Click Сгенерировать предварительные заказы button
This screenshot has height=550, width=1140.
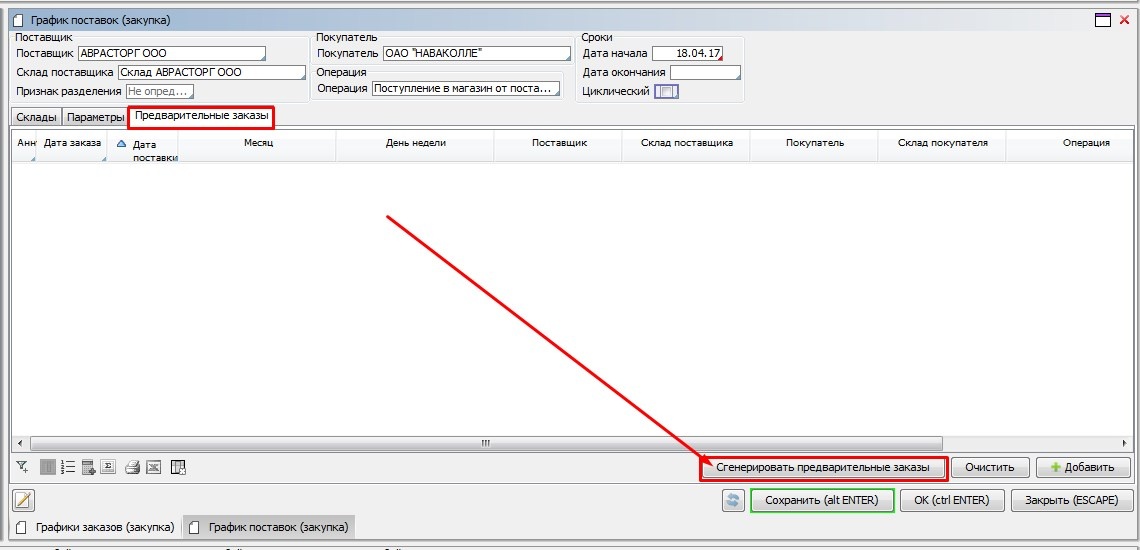click(x=823, y=467)
